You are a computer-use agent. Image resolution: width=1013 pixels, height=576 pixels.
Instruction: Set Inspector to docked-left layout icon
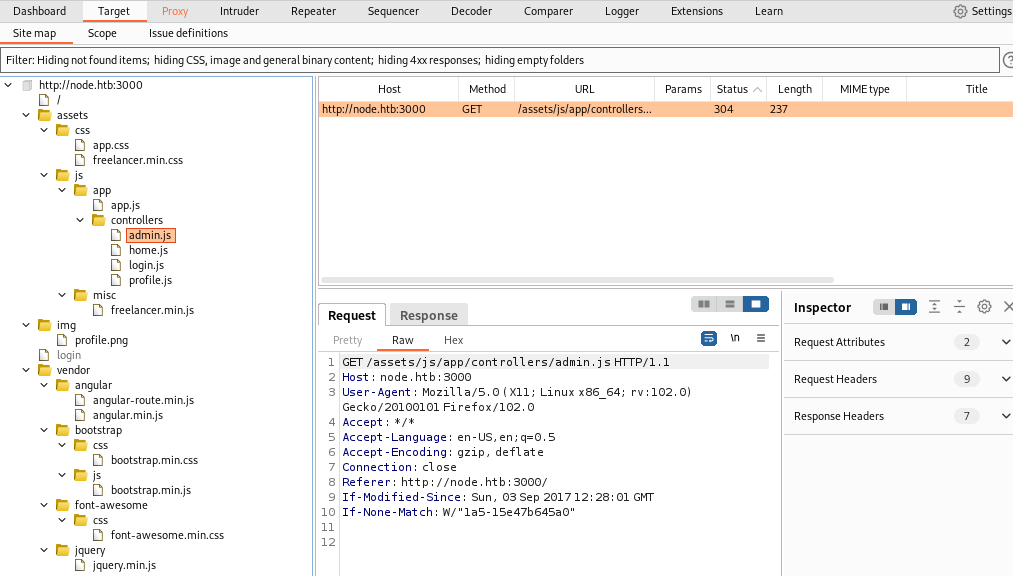pyautogui.click(x=884, y=307)
